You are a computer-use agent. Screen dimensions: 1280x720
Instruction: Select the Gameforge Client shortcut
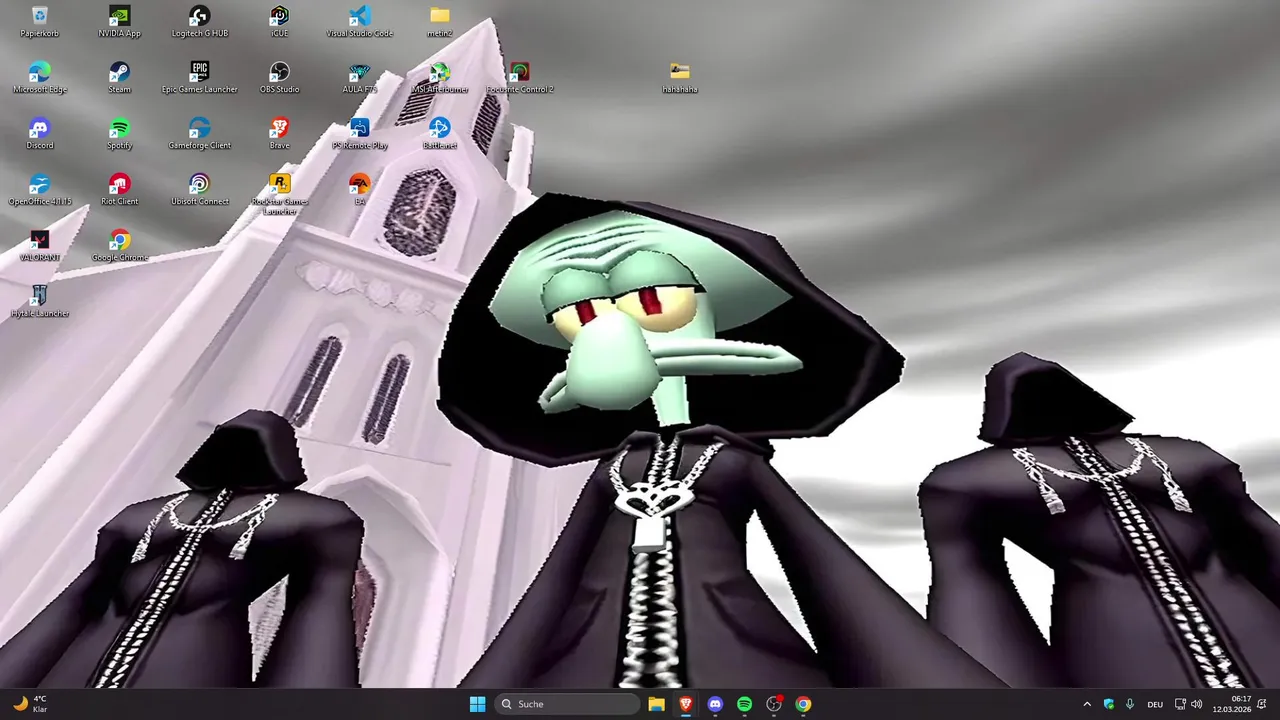199,134
